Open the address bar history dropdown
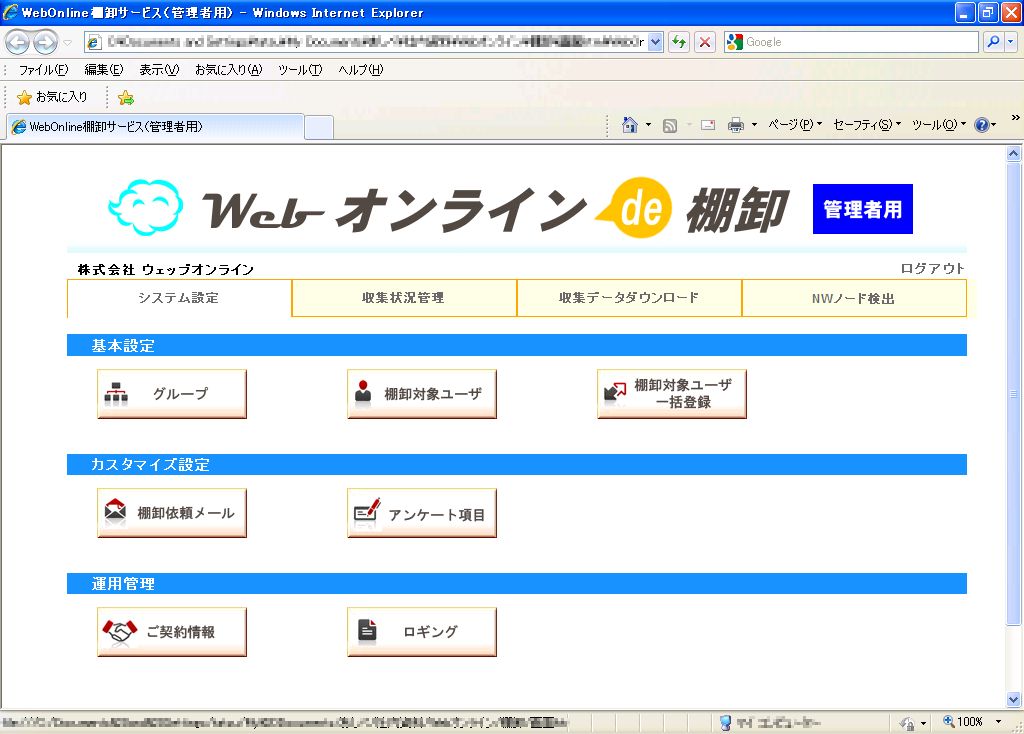Viewport: 1024px width, 734px height. [653, 41]
